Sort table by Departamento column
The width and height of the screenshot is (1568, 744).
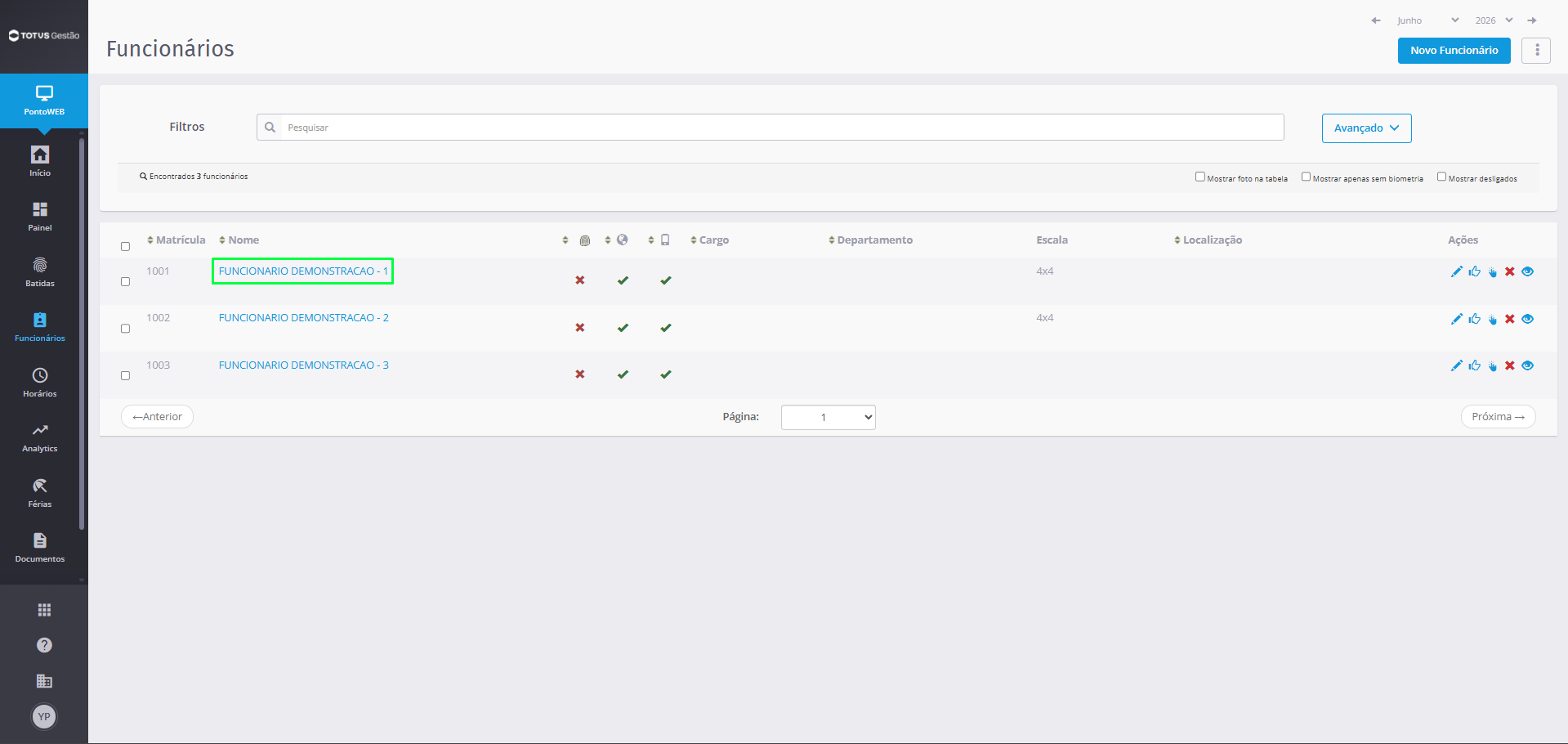(870, 240)
